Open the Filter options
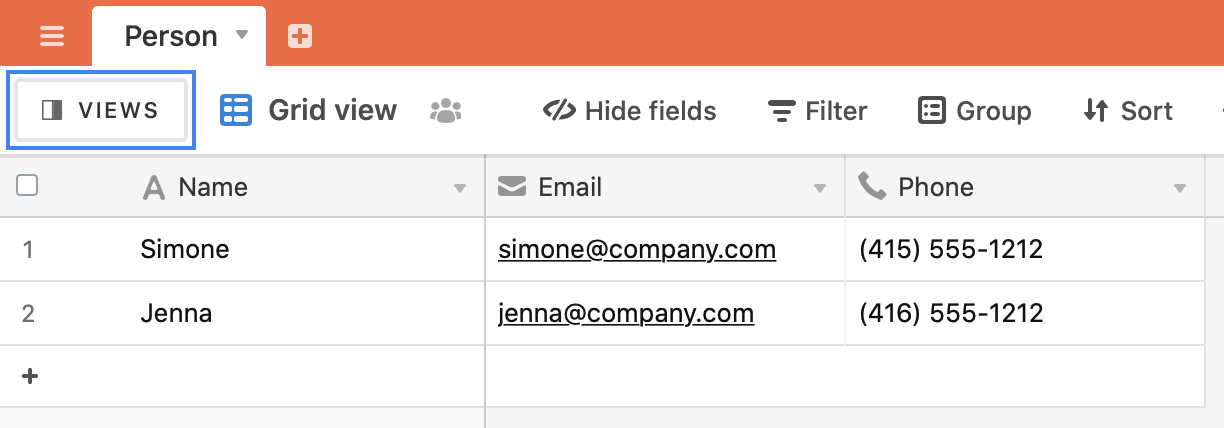Image resolution: width=1224 pixels, height=428 pixels. tap(817, 111)
